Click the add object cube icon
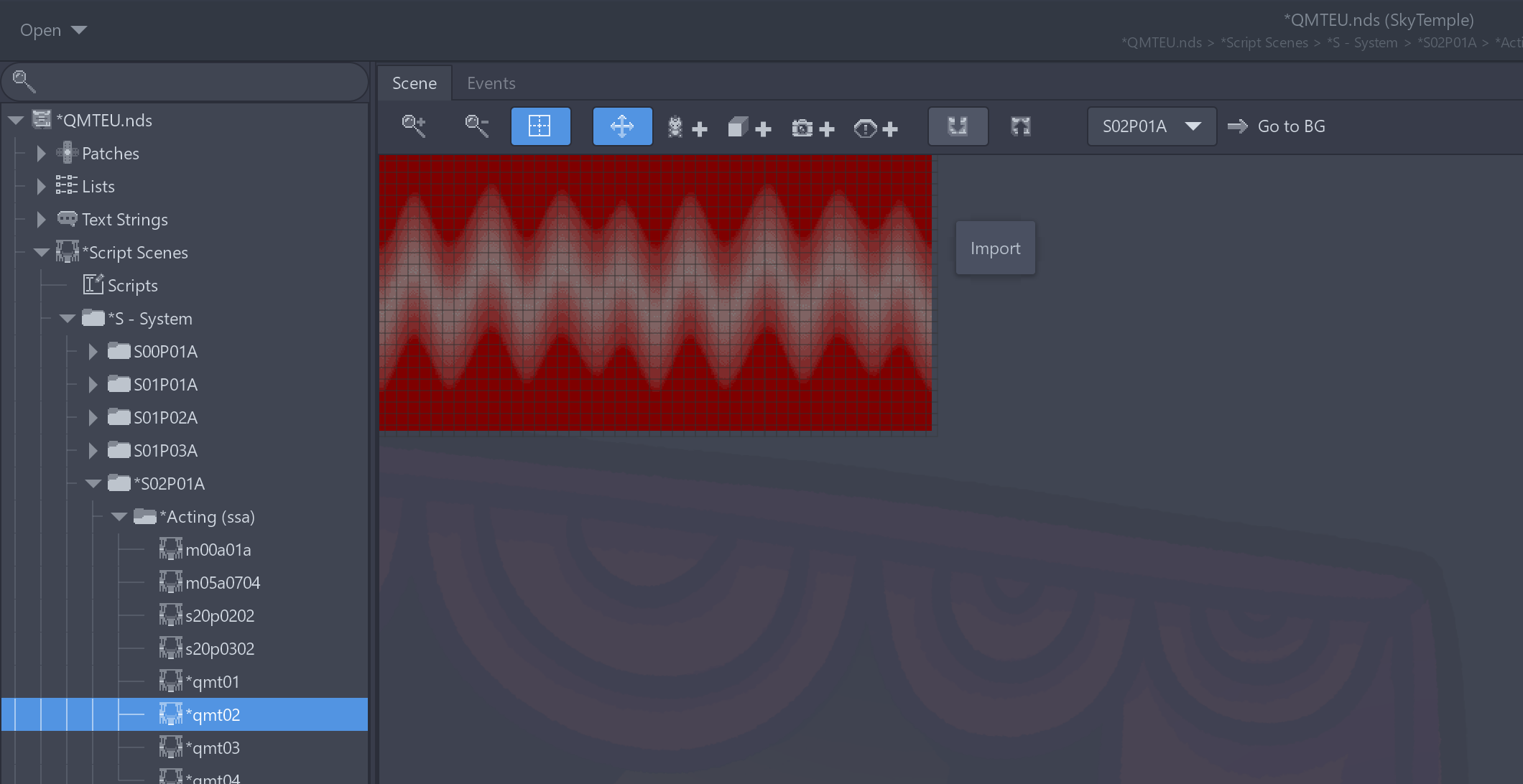Viewport: 1523px width, 784px height. [749, 128]
